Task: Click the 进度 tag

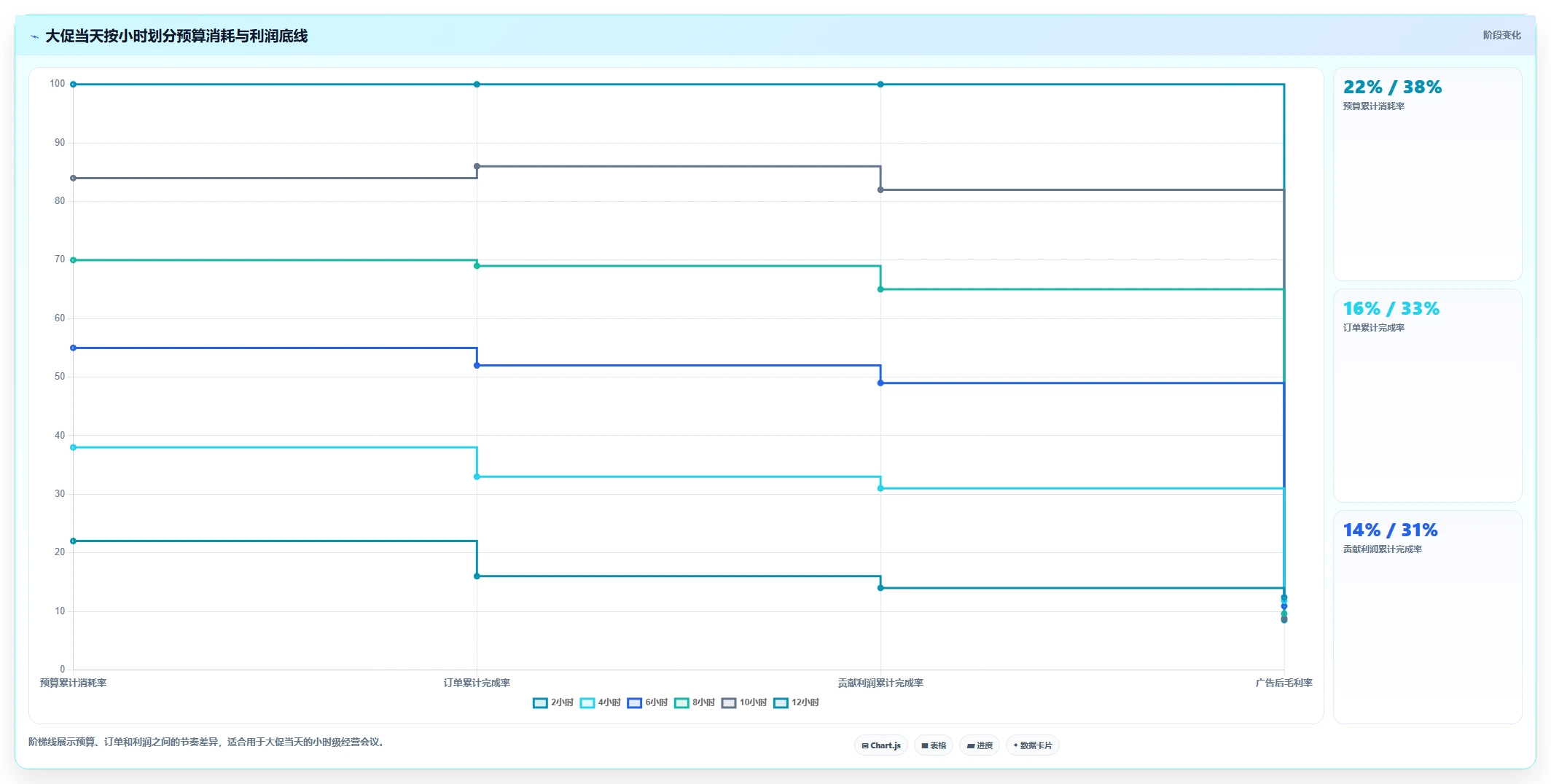Action: (980, 745)
